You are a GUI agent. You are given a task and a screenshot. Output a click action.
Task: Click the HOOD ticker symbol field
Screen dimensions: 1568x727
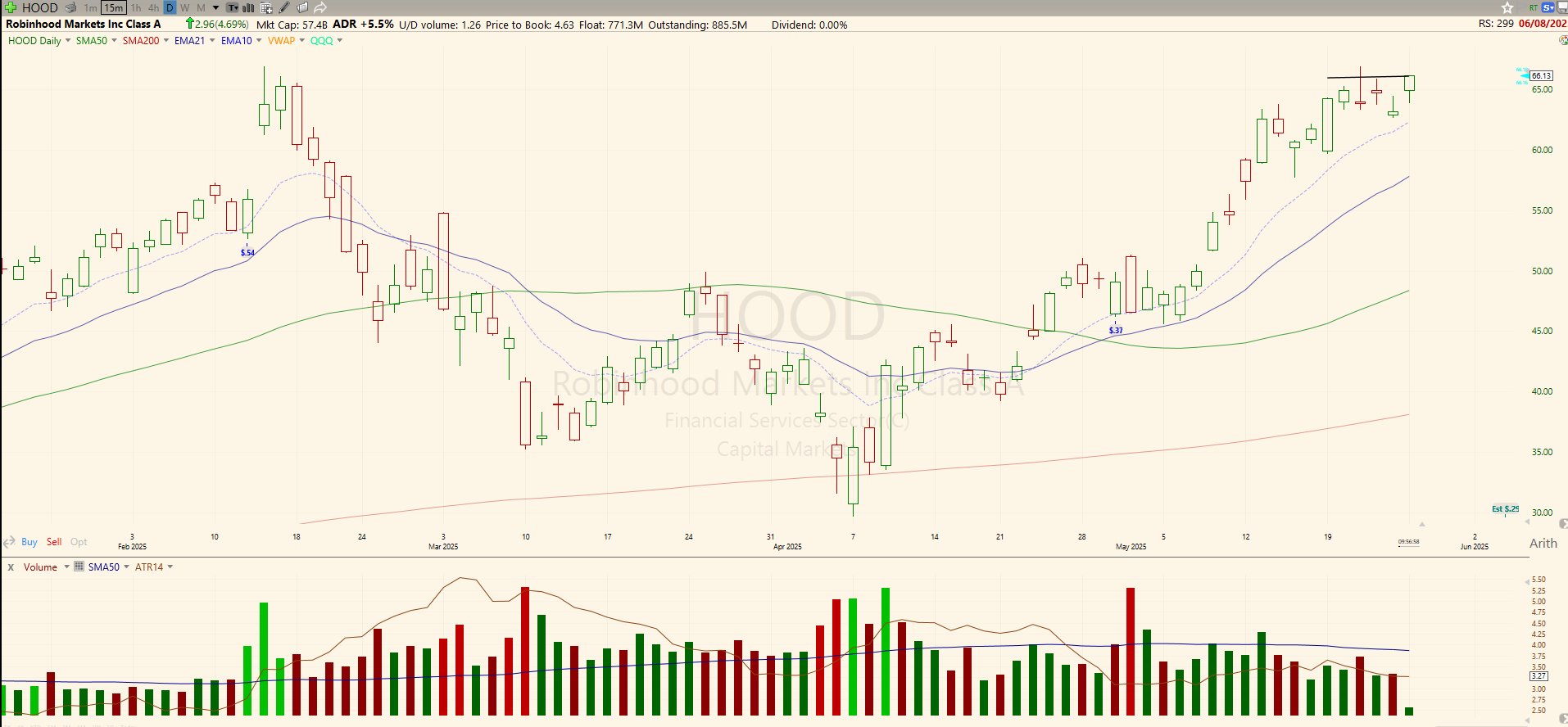(40, 7)
